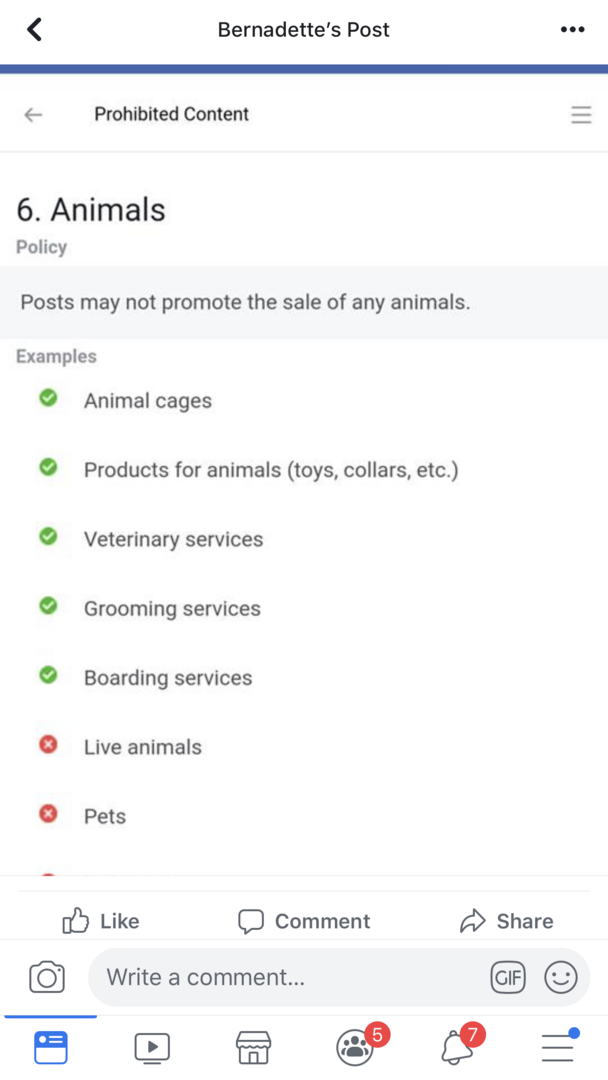Share this post
Viewport: 608px width, 1080px height.
(506, 921)
